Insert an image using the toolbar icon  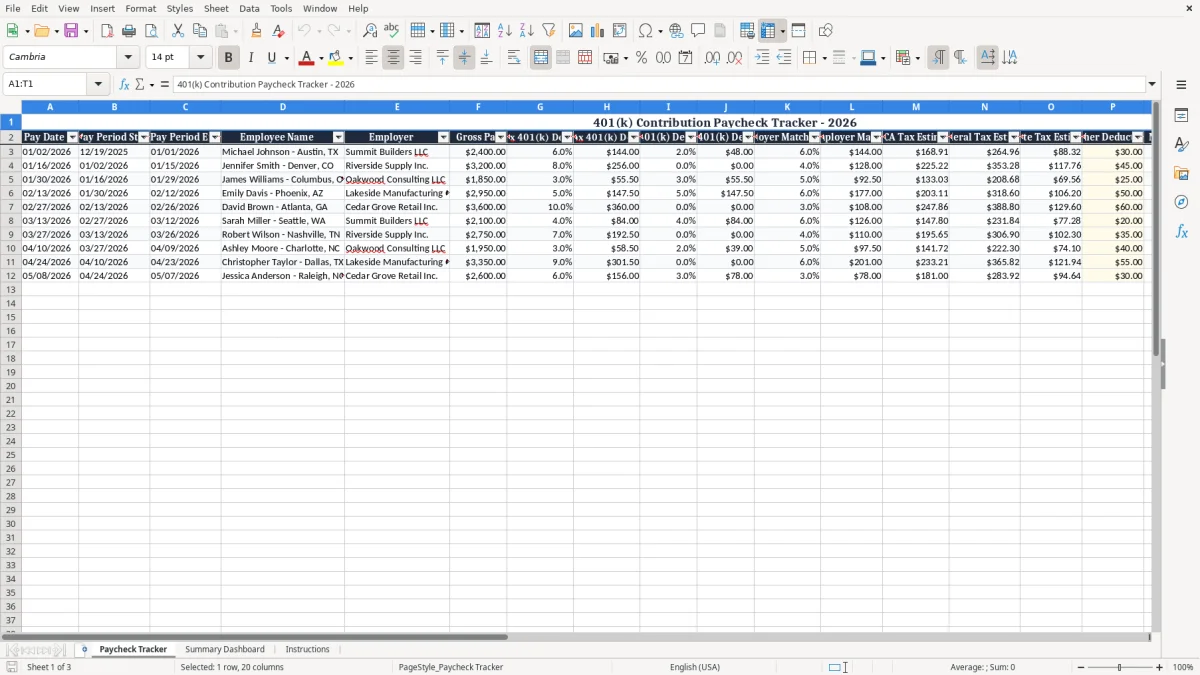[576, 31]
